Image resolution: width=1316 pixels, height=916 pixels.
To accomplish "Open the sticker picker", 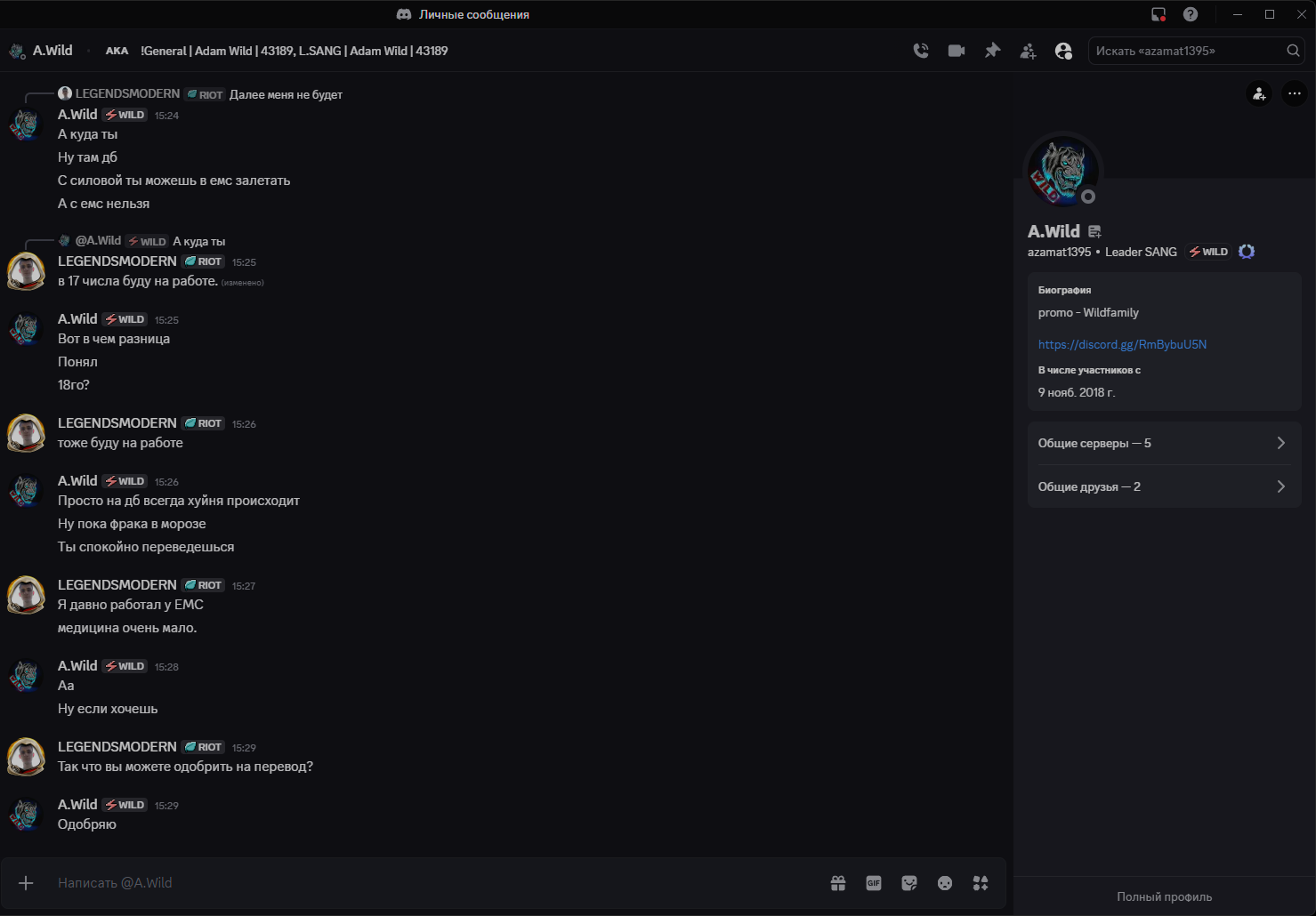I will (909, 883).
